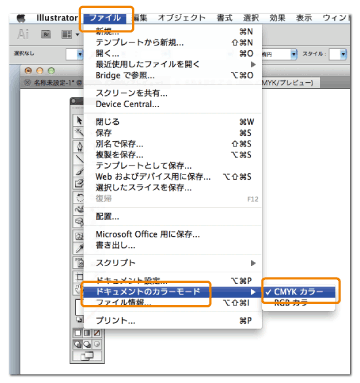Expand 最近使用したファイルを開く submenu
This screenshot has width=360, height=383.
pos(253,64)
